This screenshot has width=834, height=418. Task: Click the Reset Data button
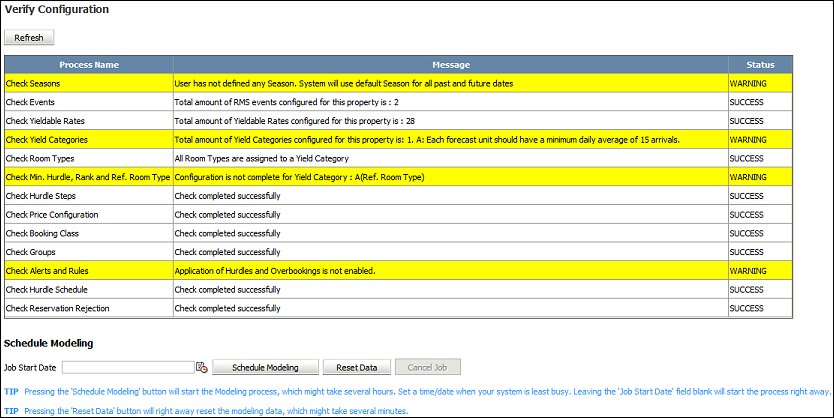(x=356, y=367)
